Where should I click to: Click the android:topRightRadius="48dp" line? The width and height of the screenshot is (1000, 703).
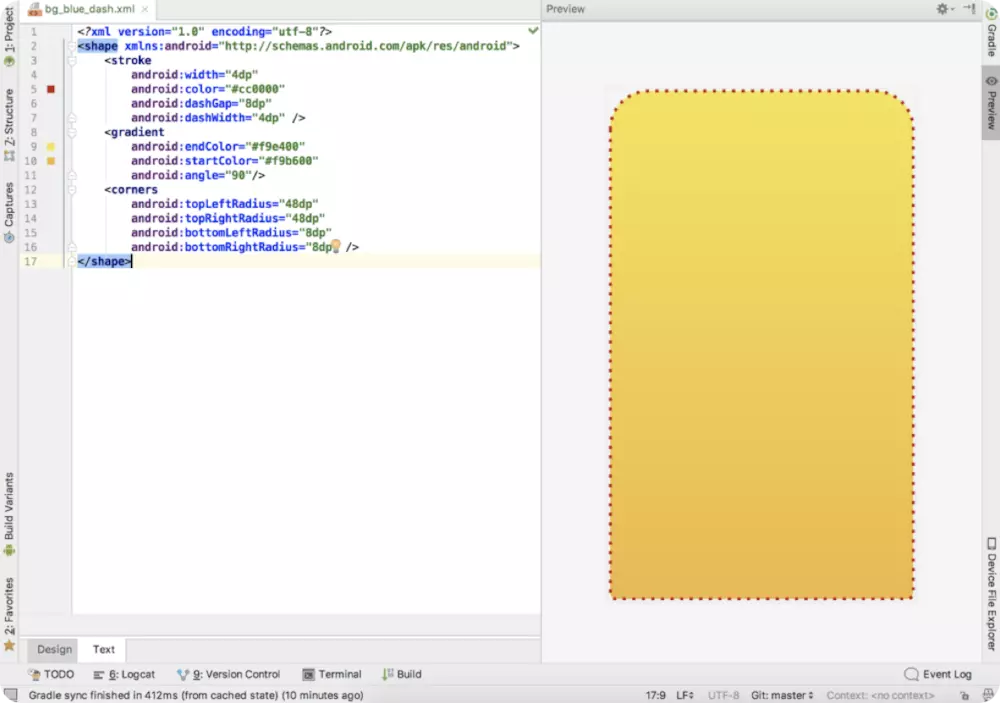coord(228,218)
